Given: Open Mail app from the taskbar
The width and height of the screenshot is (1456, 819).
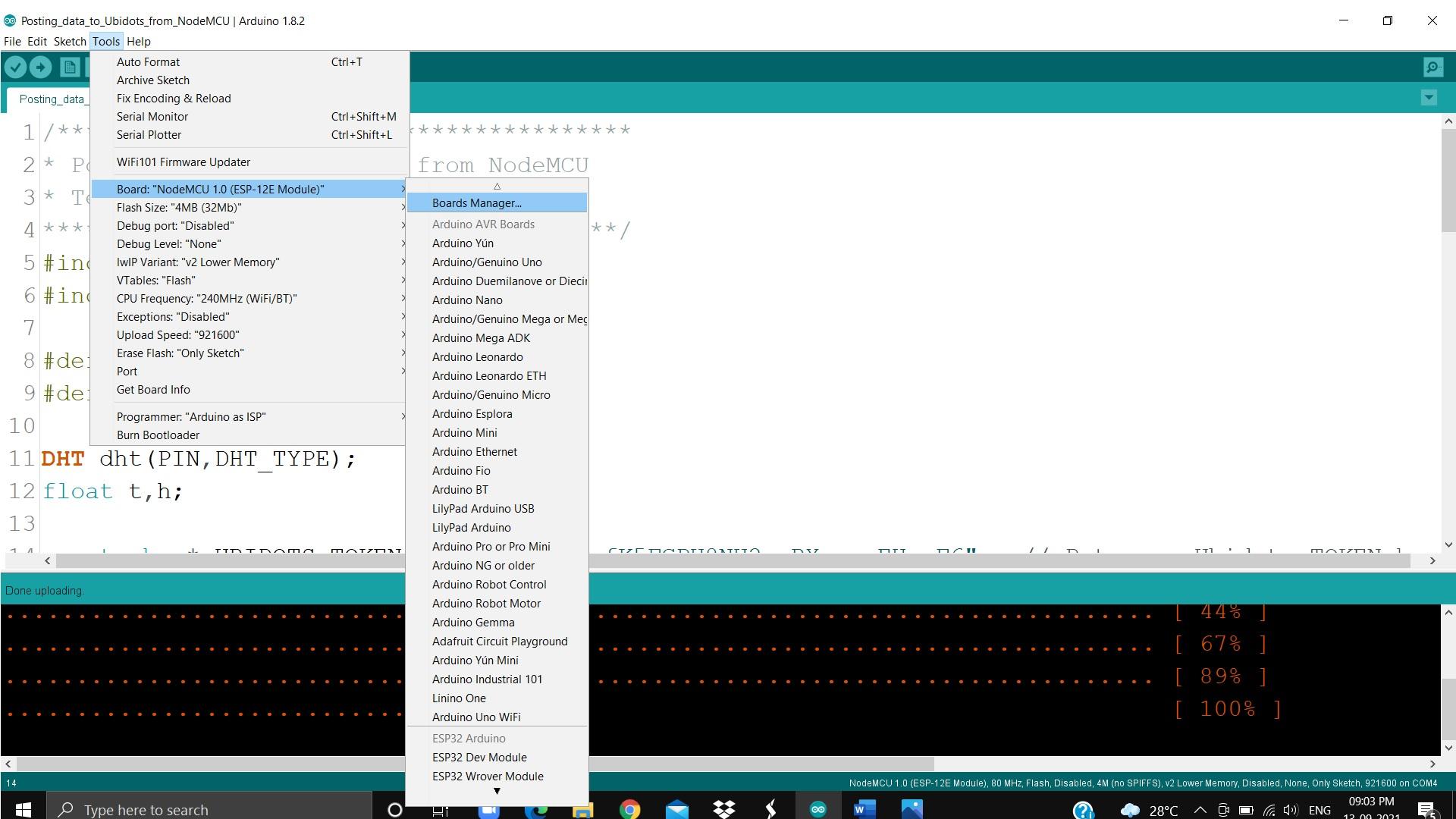Looking at the screenshot, I should pyautogui.click(x=676, y=810).
